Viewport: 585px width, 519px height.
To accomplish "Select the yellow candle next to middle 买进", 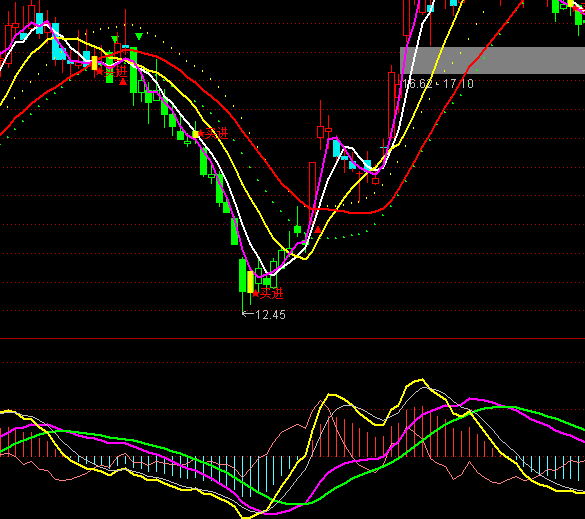I will tap(195, 134).
